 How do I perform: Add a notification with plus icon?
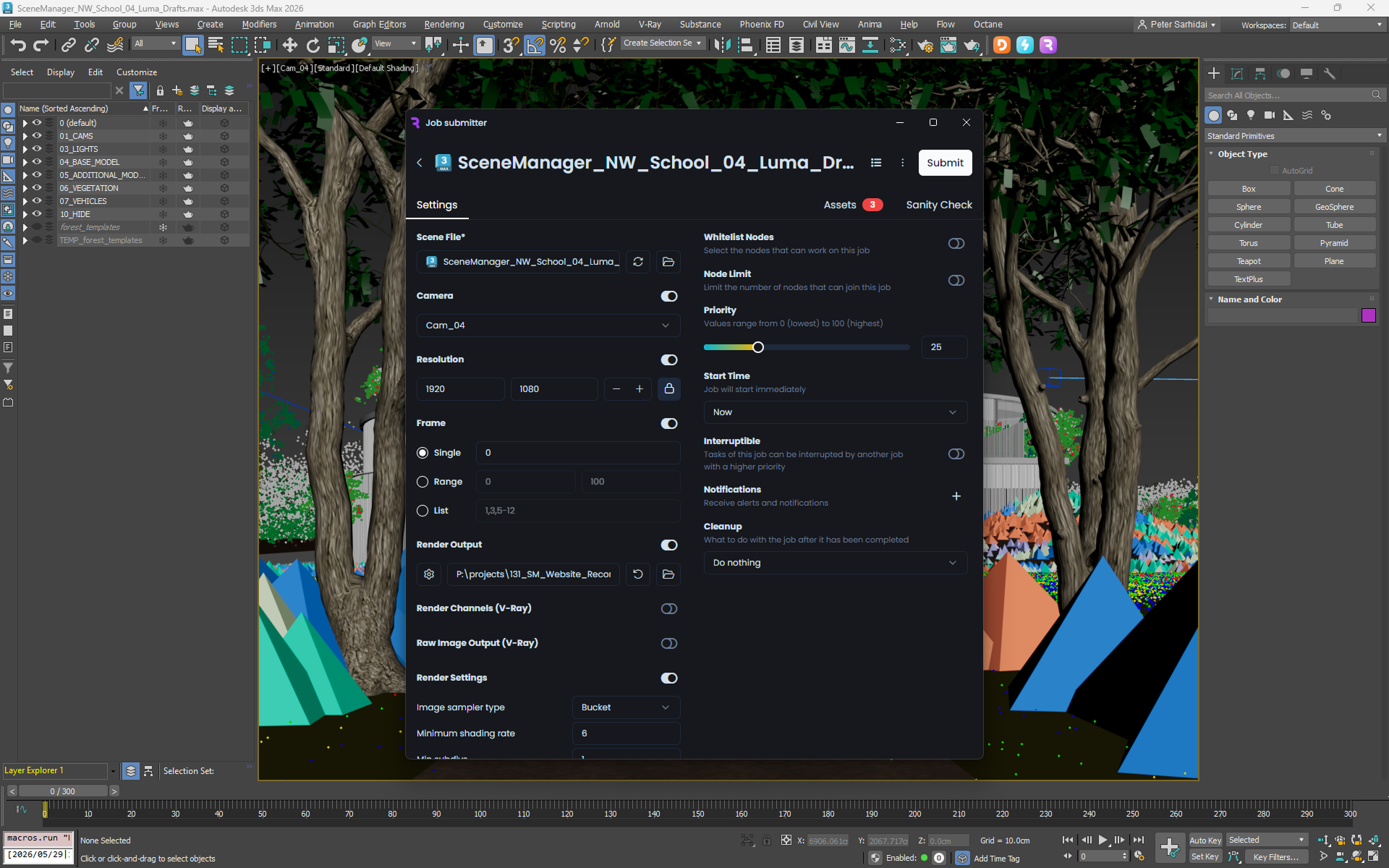[956, 496]
